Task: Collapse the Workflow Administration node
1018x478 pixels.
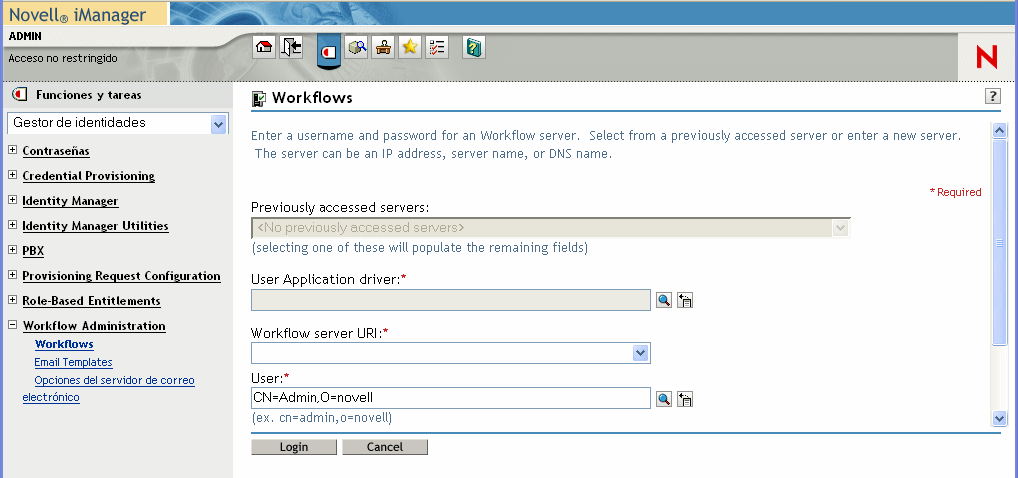Action: [12, 325]
